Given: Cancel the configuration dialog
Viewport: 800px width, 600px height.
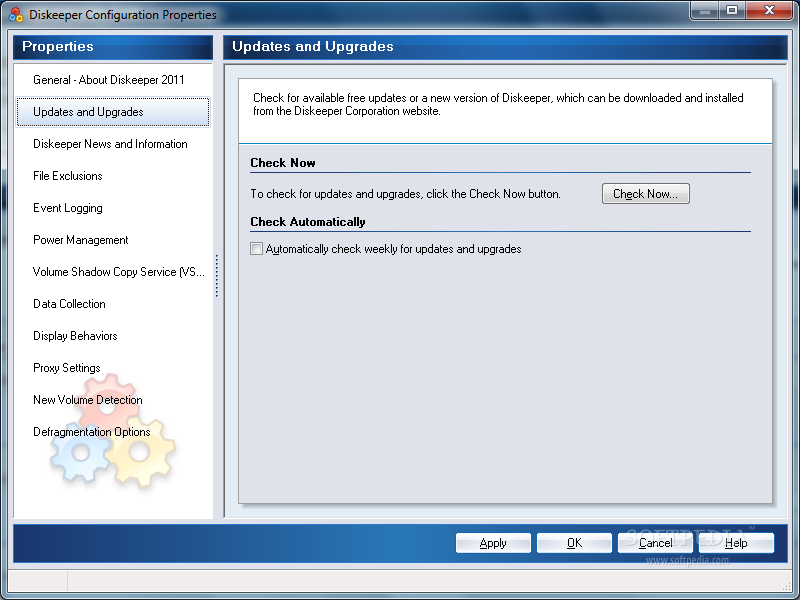Looking at the screenshot, I should click(655, 543).
